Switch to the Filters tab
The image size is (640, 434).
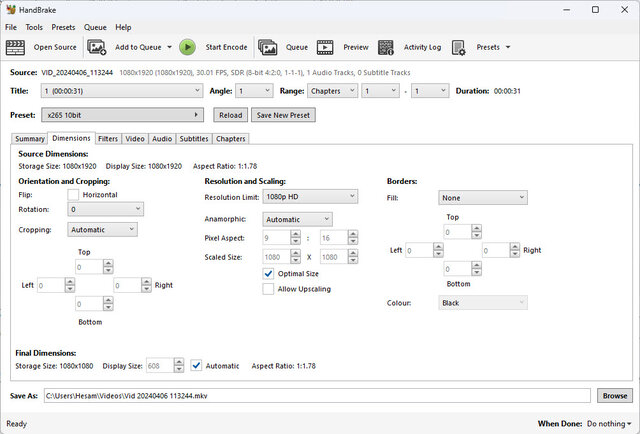point(108,139)
